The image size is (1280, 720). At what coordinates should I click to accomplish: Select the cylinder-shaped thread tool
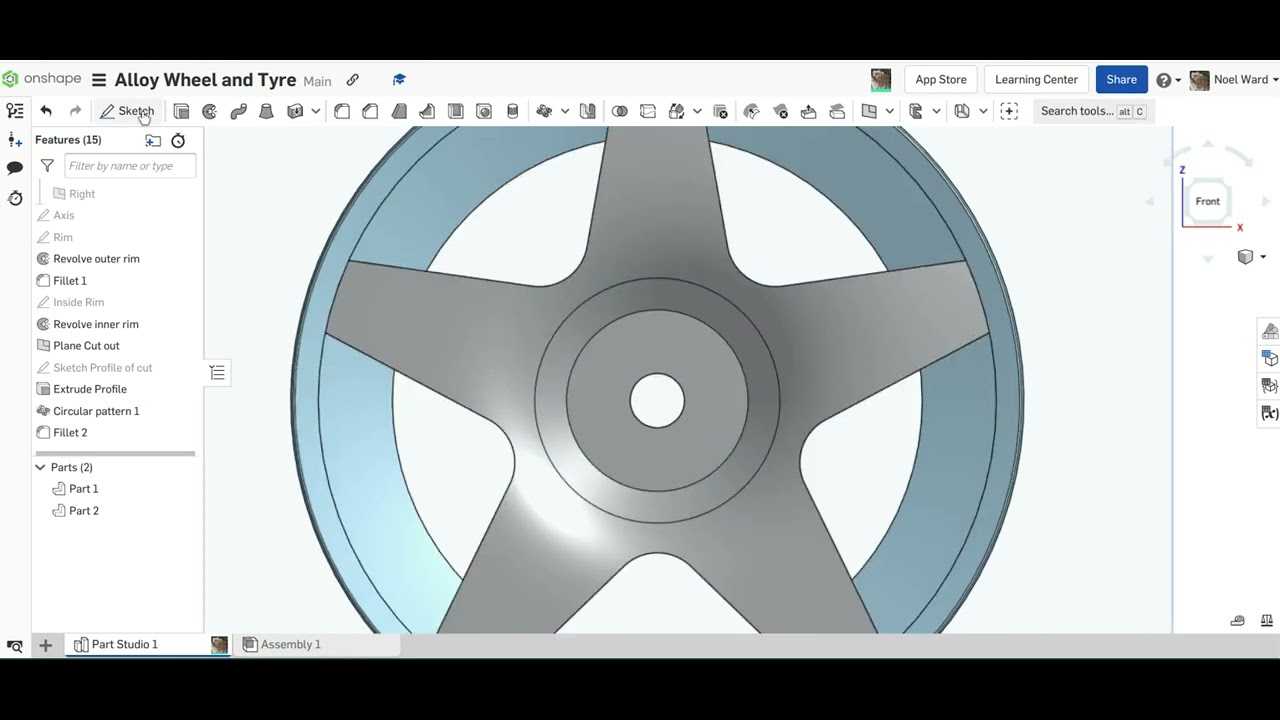tap(513, 111)
